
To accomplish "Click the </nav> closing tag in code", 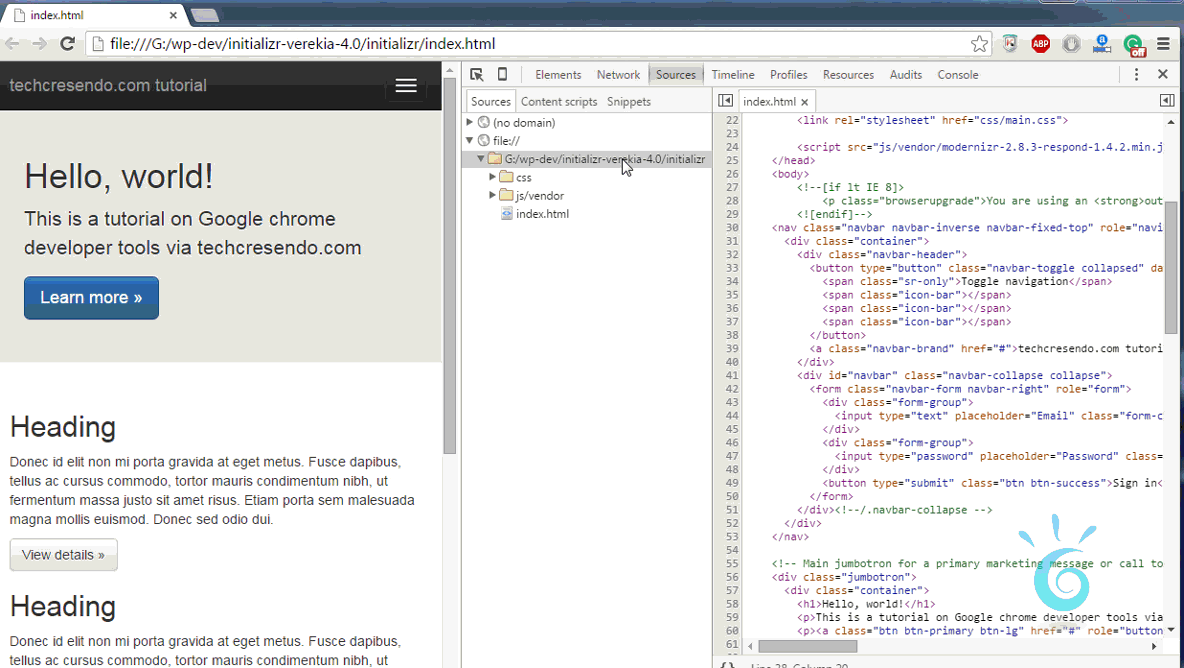I will [791, 537].
